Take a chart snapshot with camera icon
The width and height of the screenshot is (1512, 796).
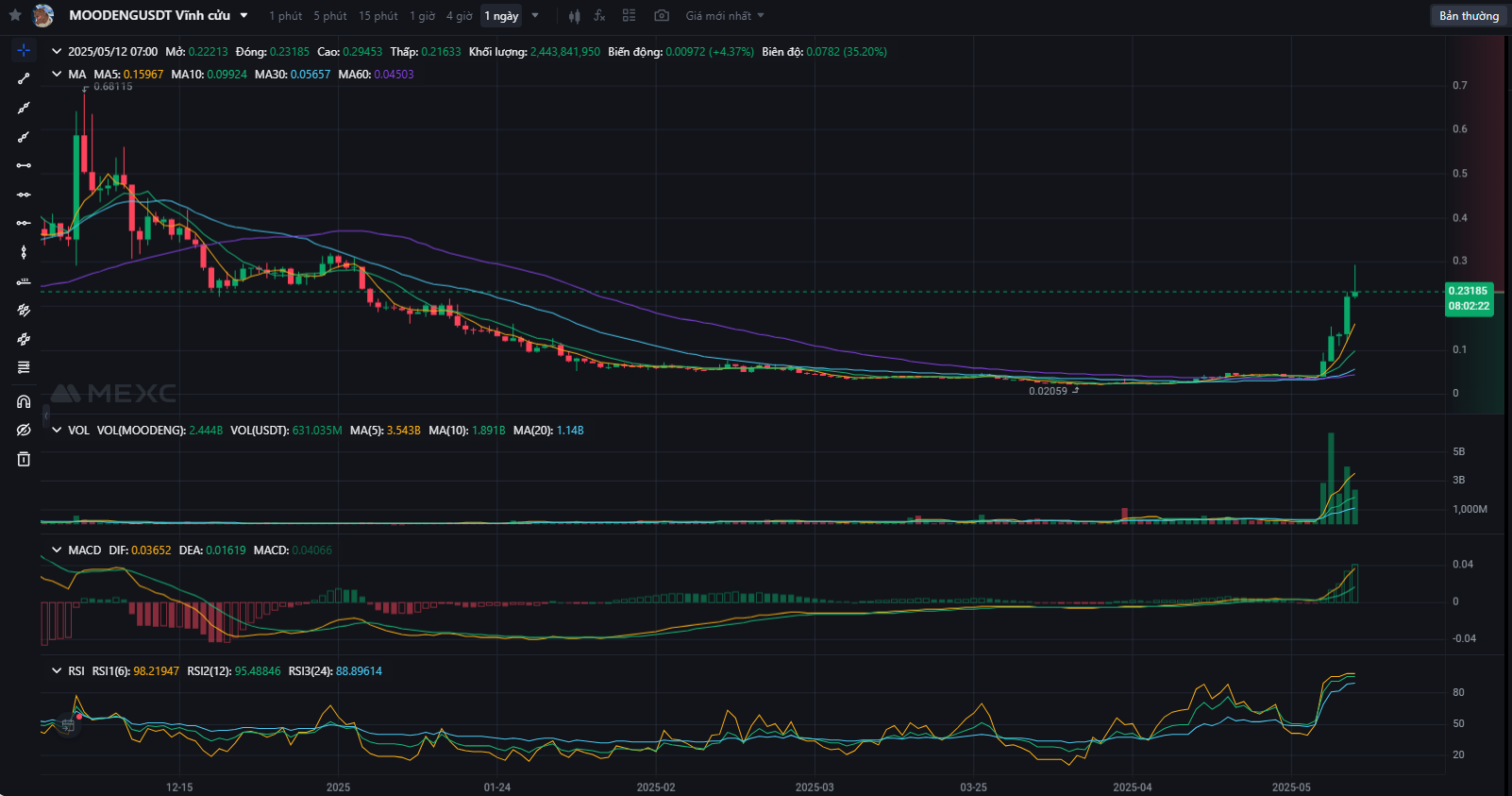pos(662,16)
